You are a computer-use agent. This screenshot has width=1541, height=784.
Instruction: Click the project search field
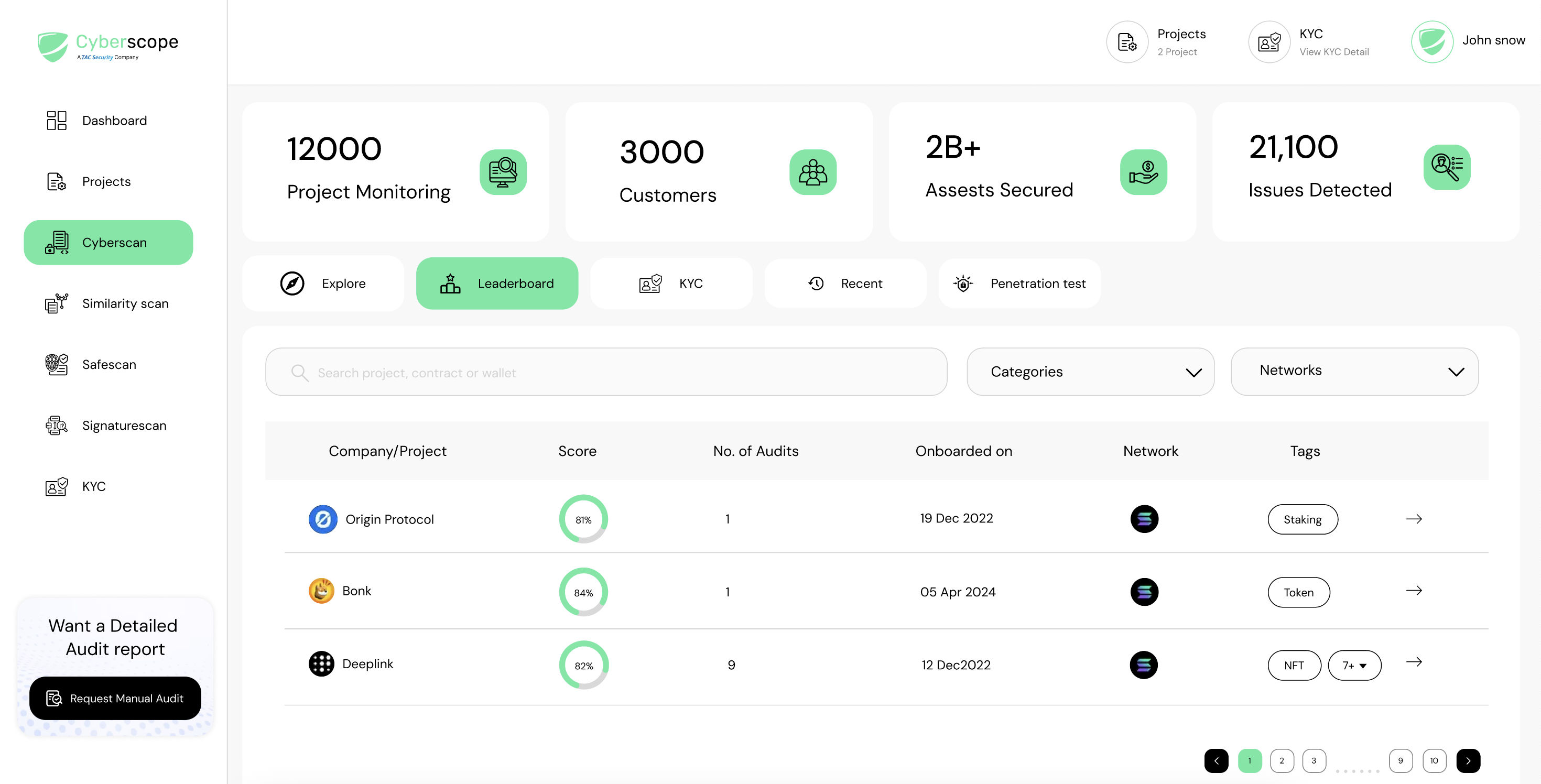[605, 373]
